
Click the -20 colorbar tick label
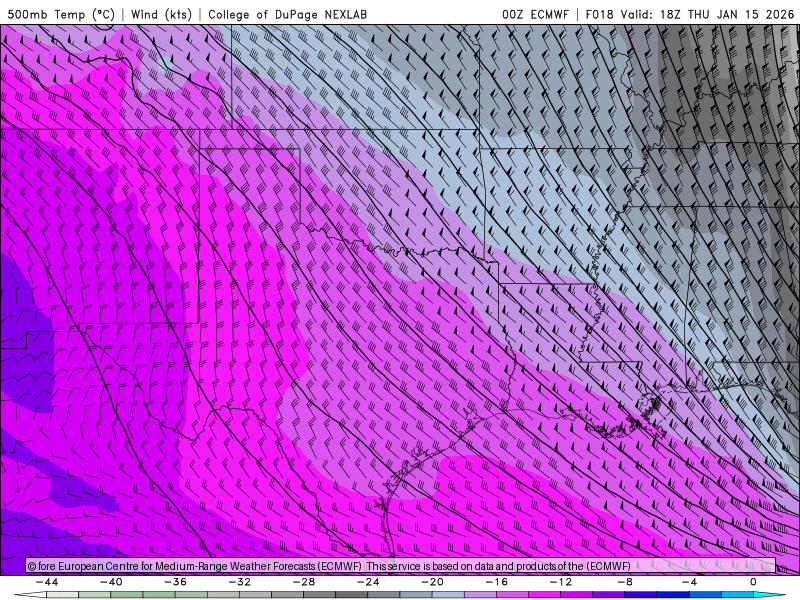[x=432, y=582]
